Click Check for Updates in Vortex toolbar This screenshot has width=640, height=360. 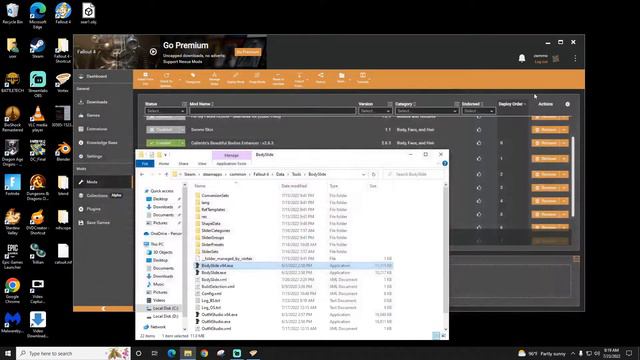coord(166,79)
